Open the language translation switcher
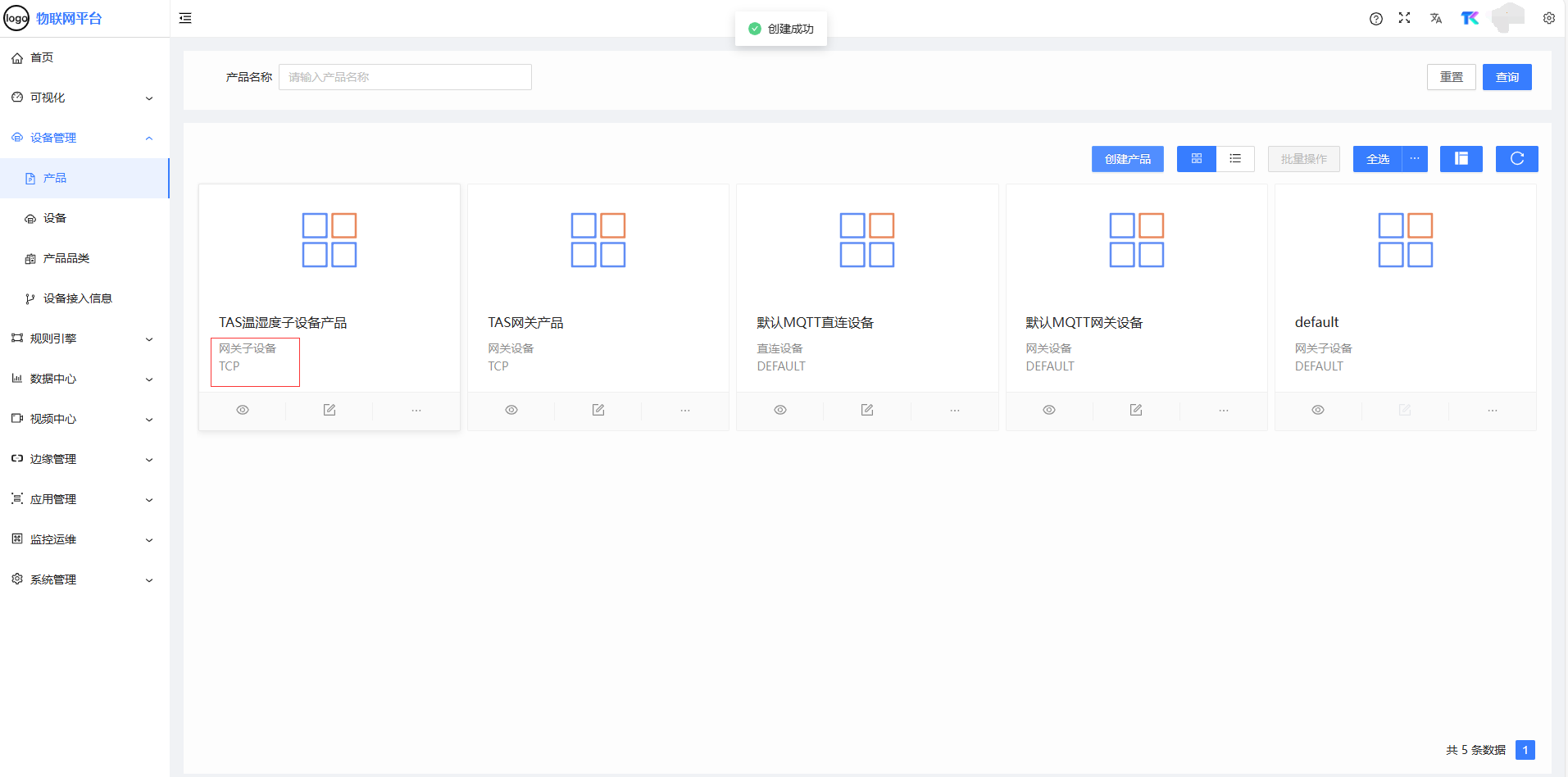The height and width of the screenshot is (777, 1568). (x=1435, y=18)
